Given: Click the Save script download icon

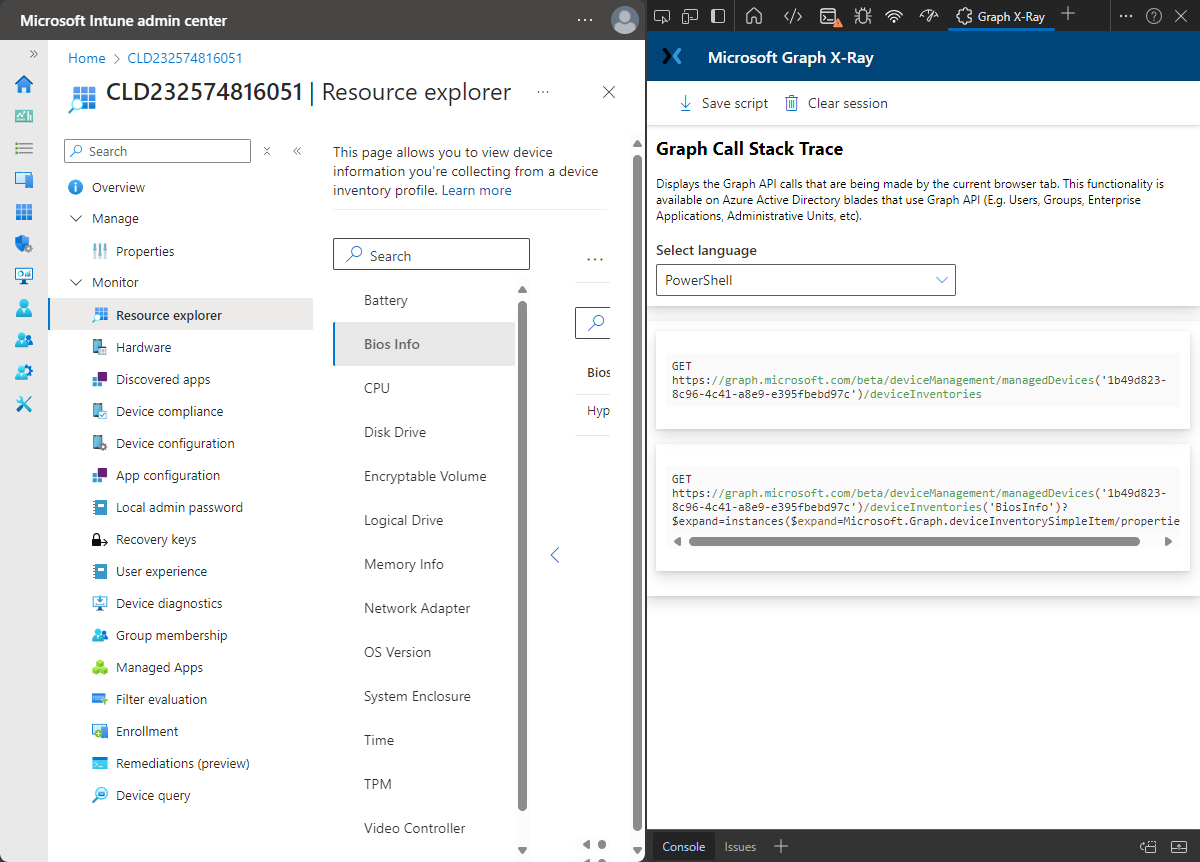Looking at the screenshot, I should point(685,103).
